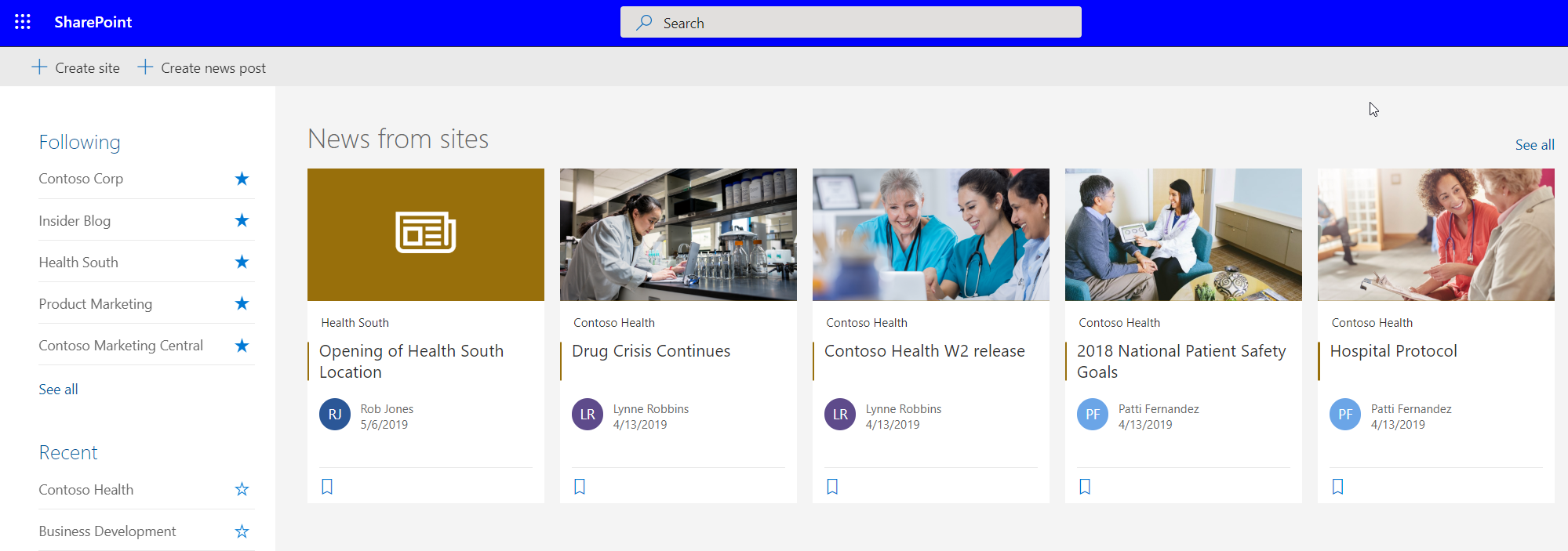Open the Opening of Health South Location headline
1568x551 pixels.
[x=411, y=361]
